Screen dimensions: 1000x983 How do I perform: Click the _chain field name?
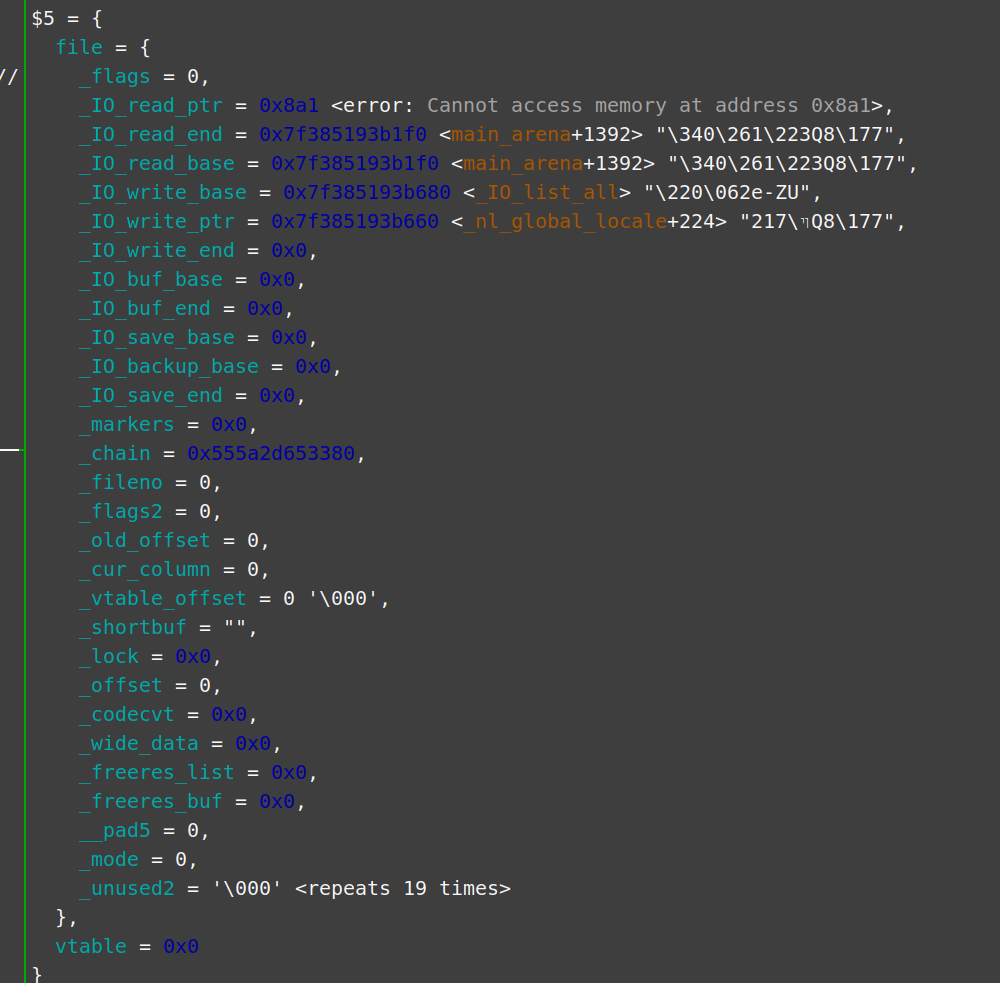[115, 454]
